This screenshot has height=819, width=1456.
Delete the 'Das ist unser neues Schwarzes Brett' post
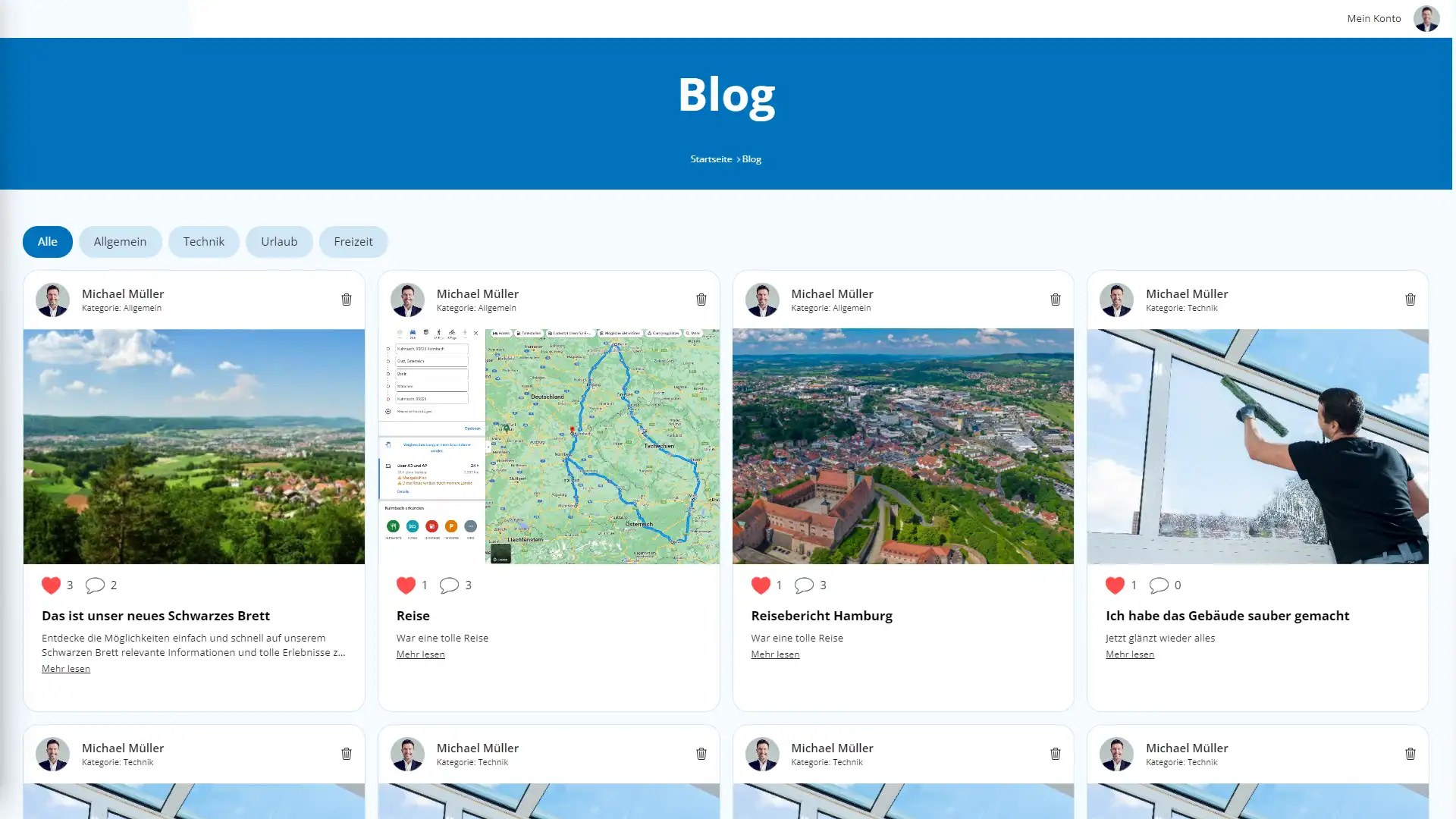pyautogui.click(x=347, y=300)
